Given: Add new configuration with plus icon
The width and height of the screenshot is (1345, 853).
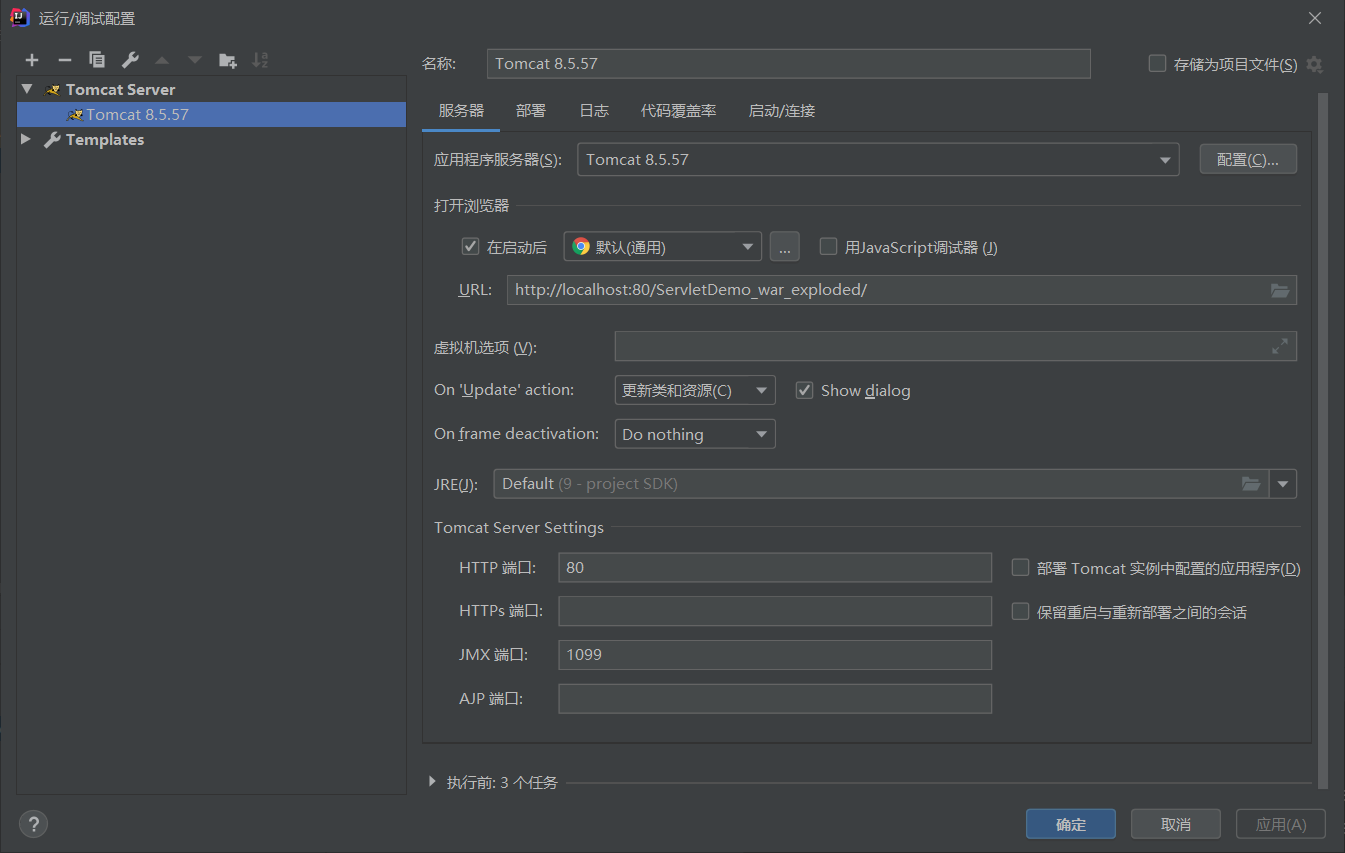Looking at the screenshot, I should (32, 60).
